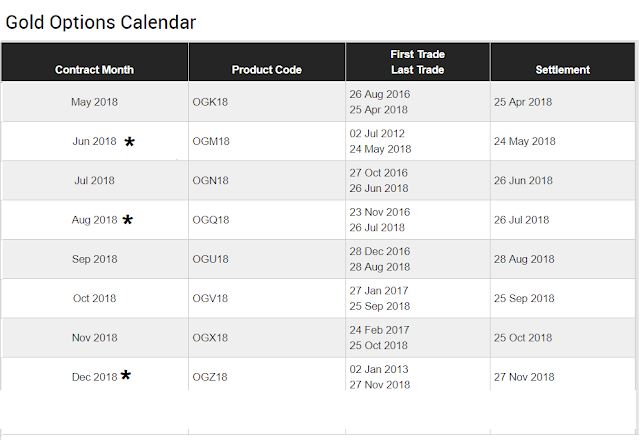The height and width of the screenshot is (440, 640).
Task: Click the asterisk beside Aug 2018
Action: (x=128, y=220)
